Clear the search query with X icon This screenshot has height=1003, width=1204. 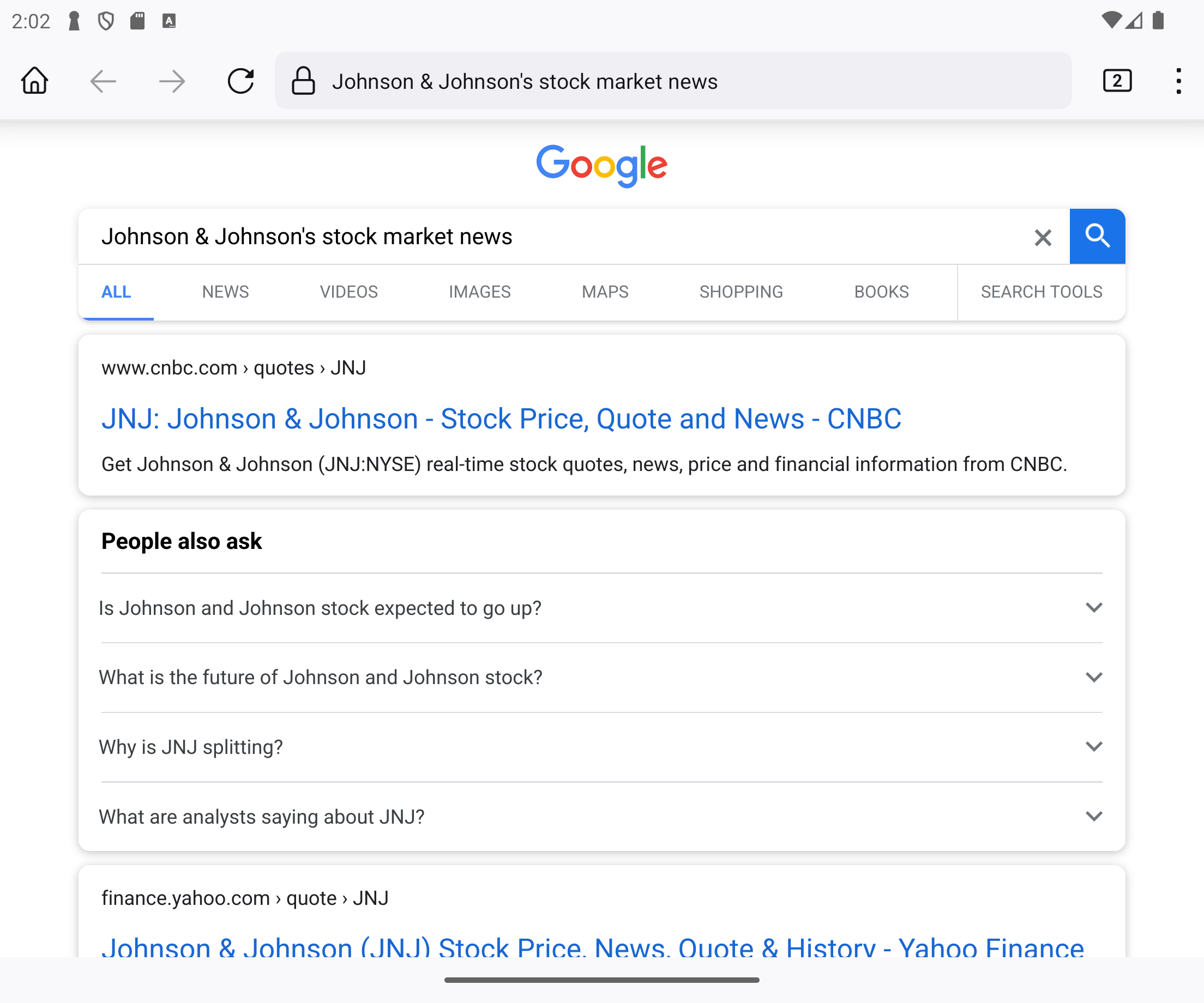click(x=1043, y=237)
